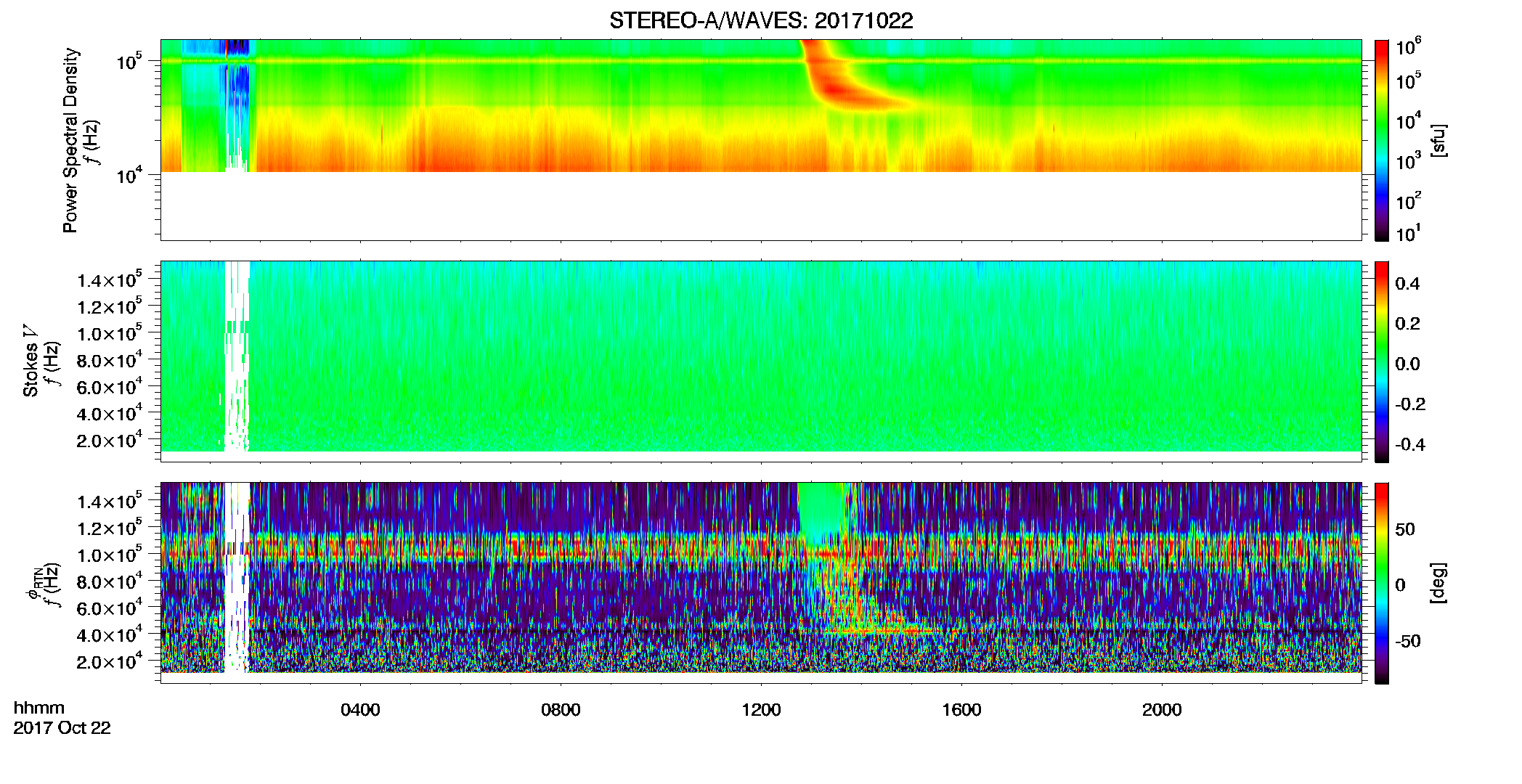Select the 1600 time axis label
This screenshot has height=784, width=1522.
(x=961, y=710)
